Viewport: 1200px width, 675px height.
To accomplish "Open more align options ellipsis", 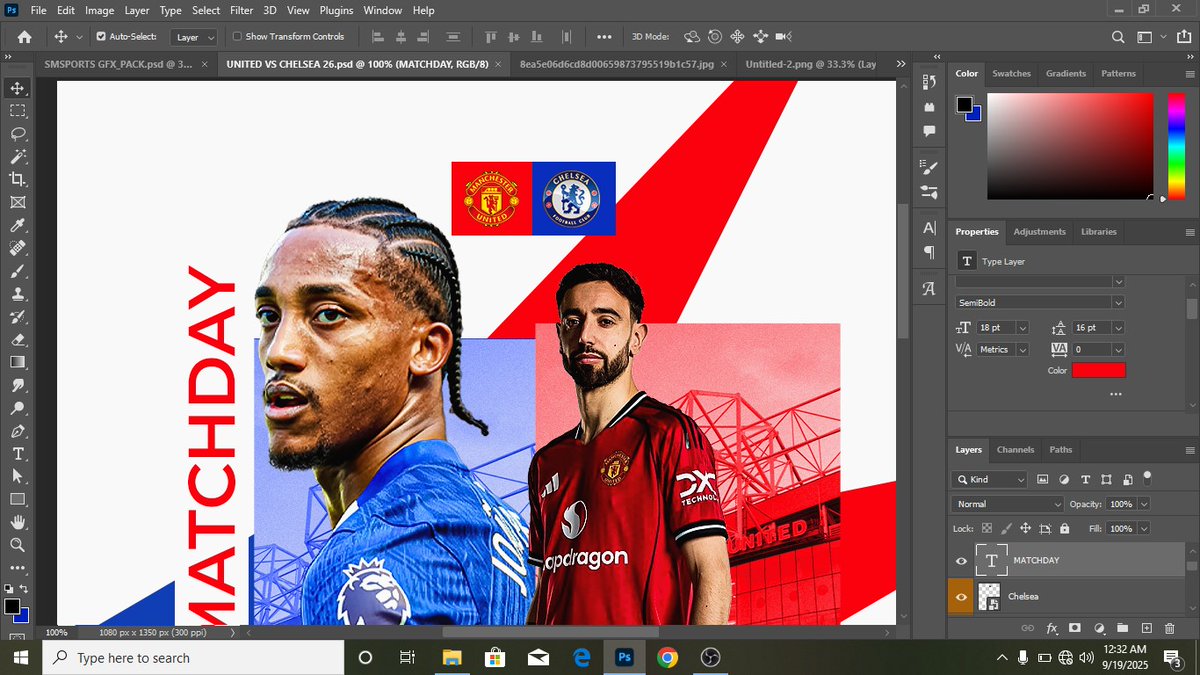I will [604, 37].
